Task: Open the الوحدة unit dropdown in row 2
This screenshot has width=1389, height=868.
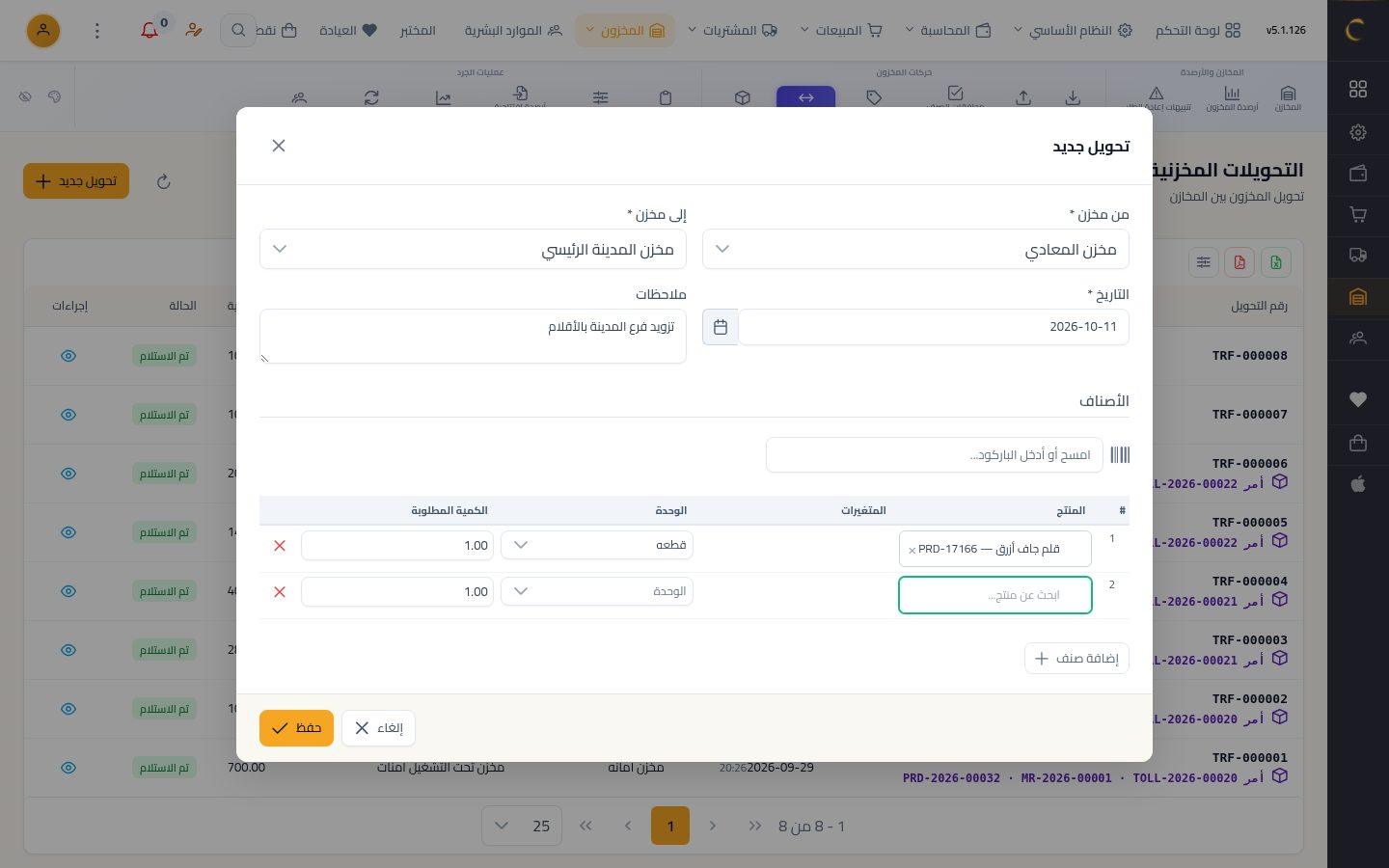Action: coord(597,591)
